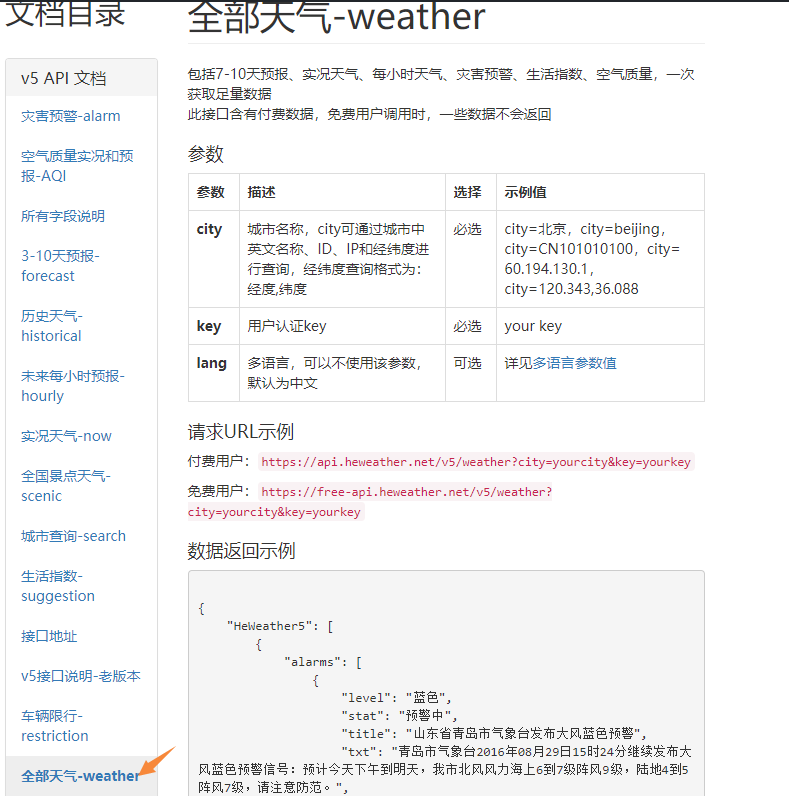Click the page title 全部天气-weather
The image size is (789, 796).
tap(336, 17)
